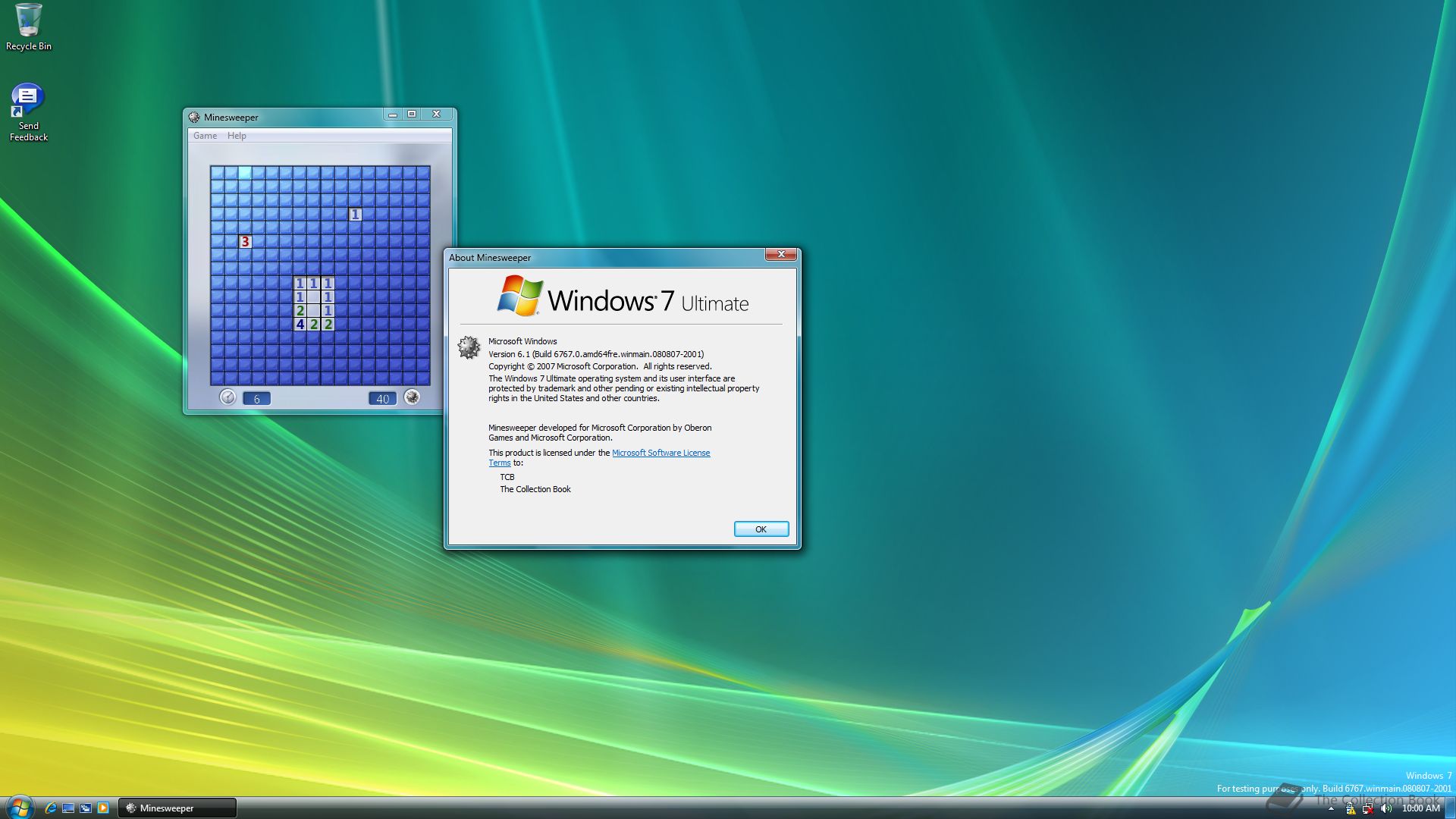The height and width of the screenshot is (819, 1456).
Task: Click OK in the About Minesweeper dialog
Action: pos(761,529)
